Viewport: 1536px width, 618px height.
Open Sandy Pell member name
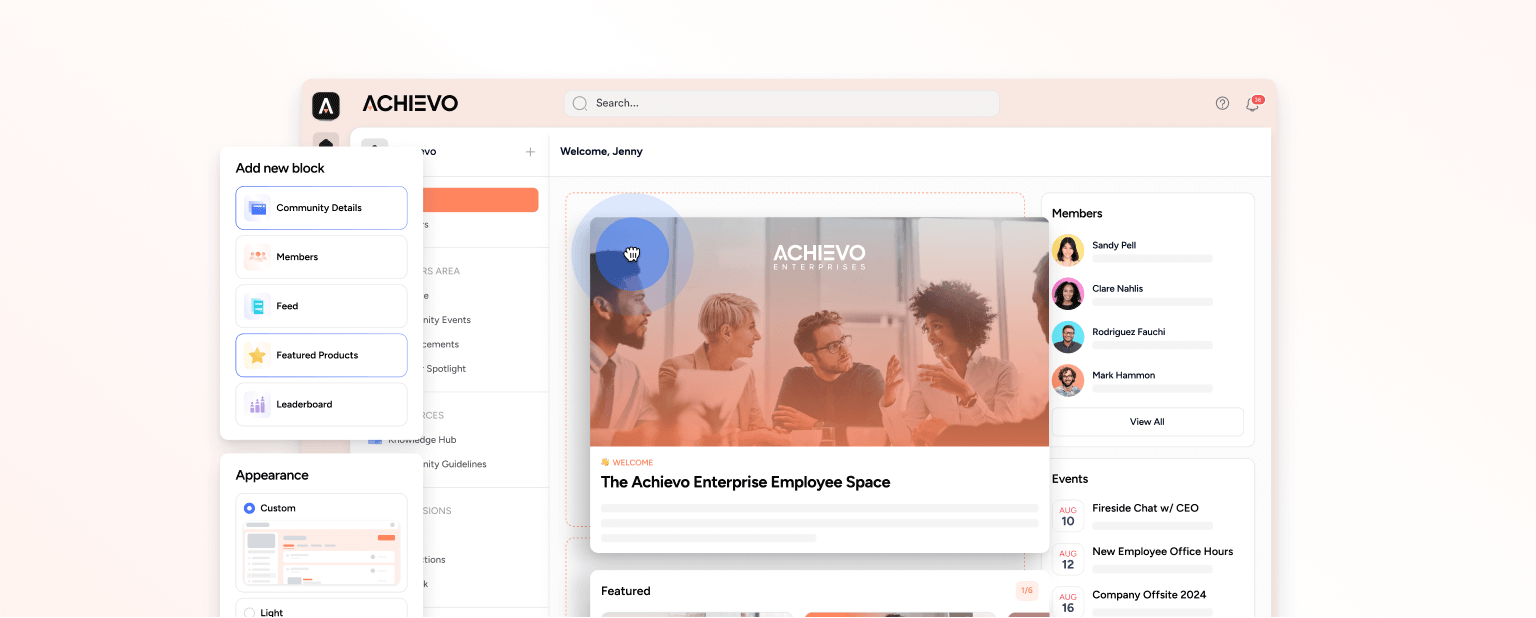tap(1114, 245)
